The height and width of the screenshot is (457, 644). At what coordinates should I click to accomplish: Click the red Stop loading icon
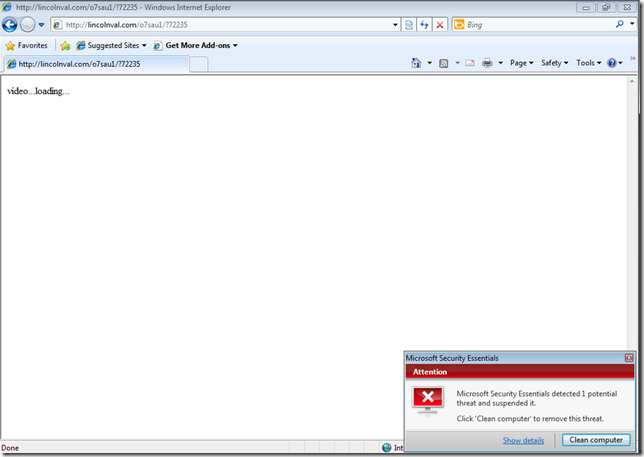(440, 25)
